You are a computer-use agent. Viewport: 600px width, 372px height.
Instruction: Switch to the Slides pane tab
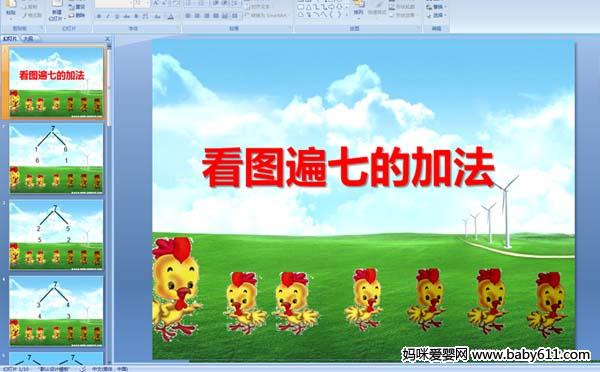(10, 38)
